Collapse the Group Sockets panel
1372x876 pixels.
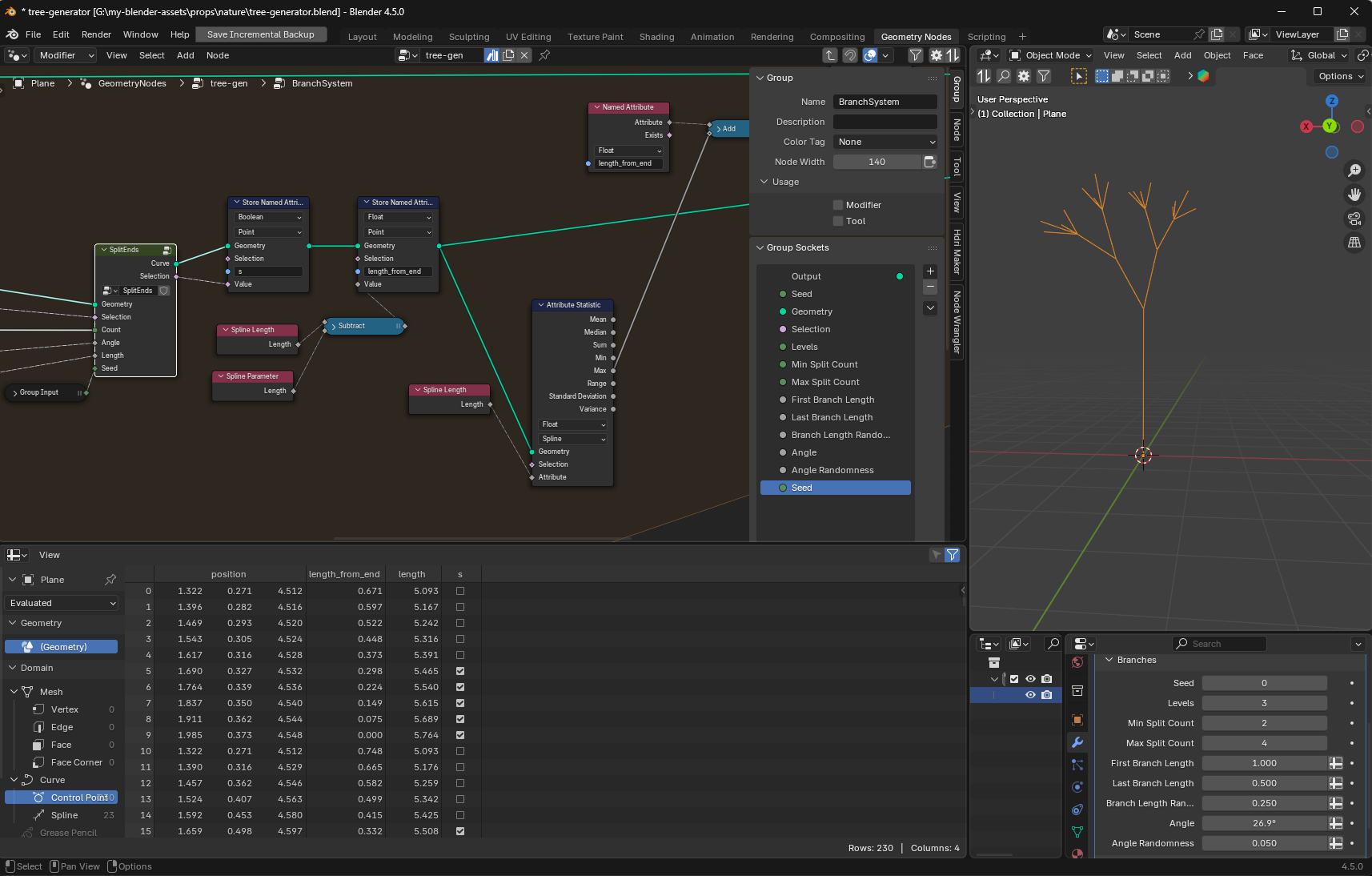(760, 247)
